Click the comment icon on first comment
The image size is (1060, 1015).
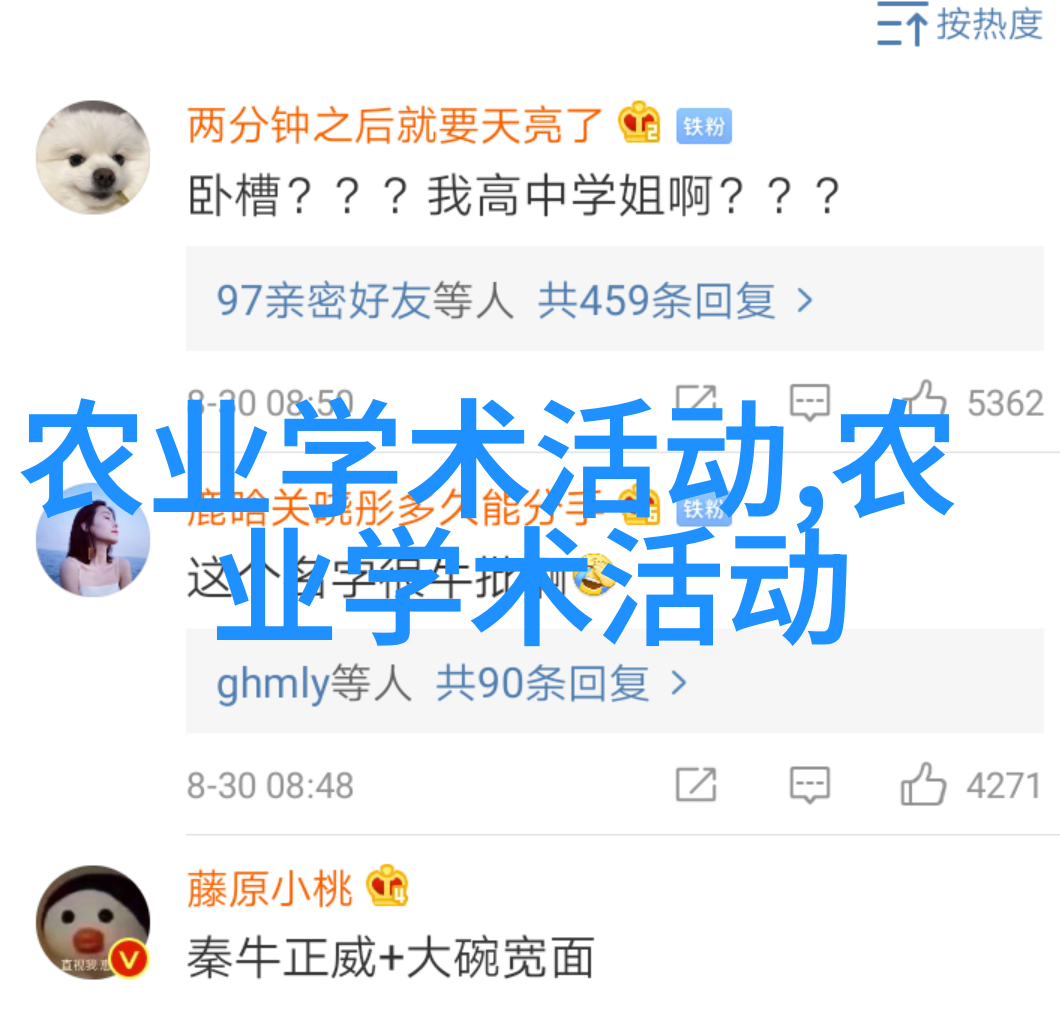tap(810, 401)
